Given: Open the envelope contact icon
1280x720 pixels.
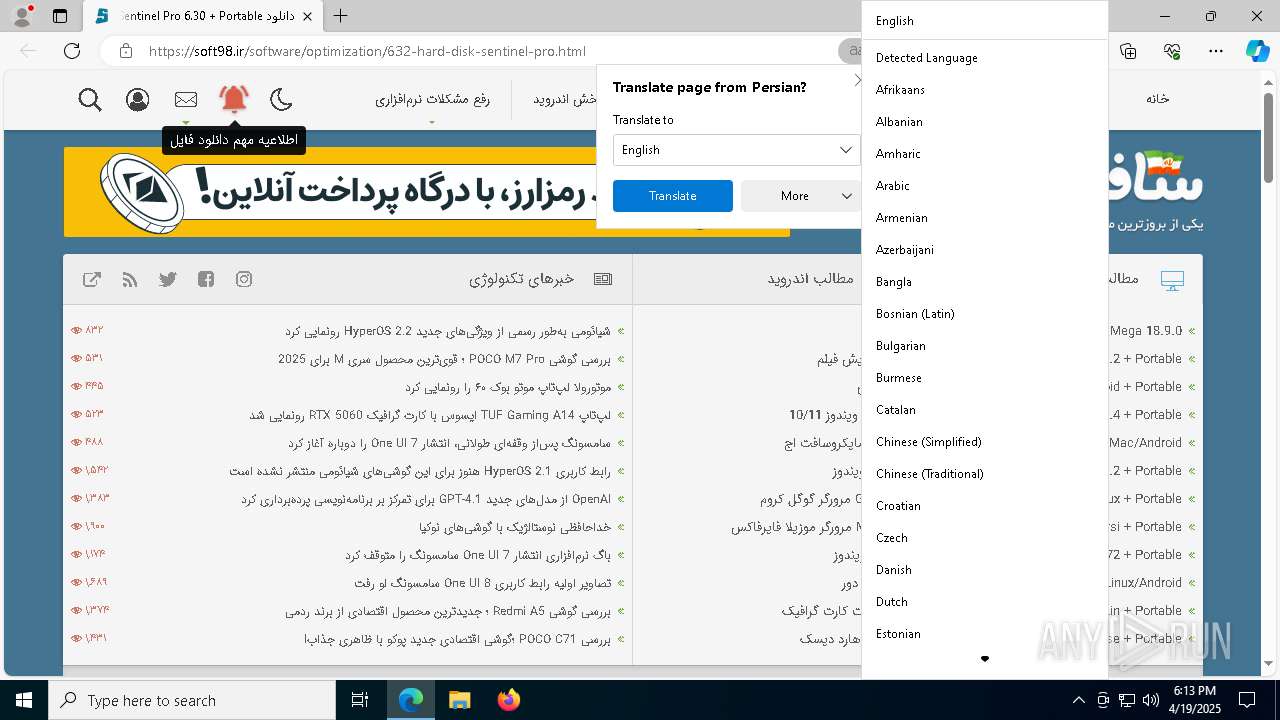Looking at the screenshot, I should pyautogui.click(x=186, y=99).
